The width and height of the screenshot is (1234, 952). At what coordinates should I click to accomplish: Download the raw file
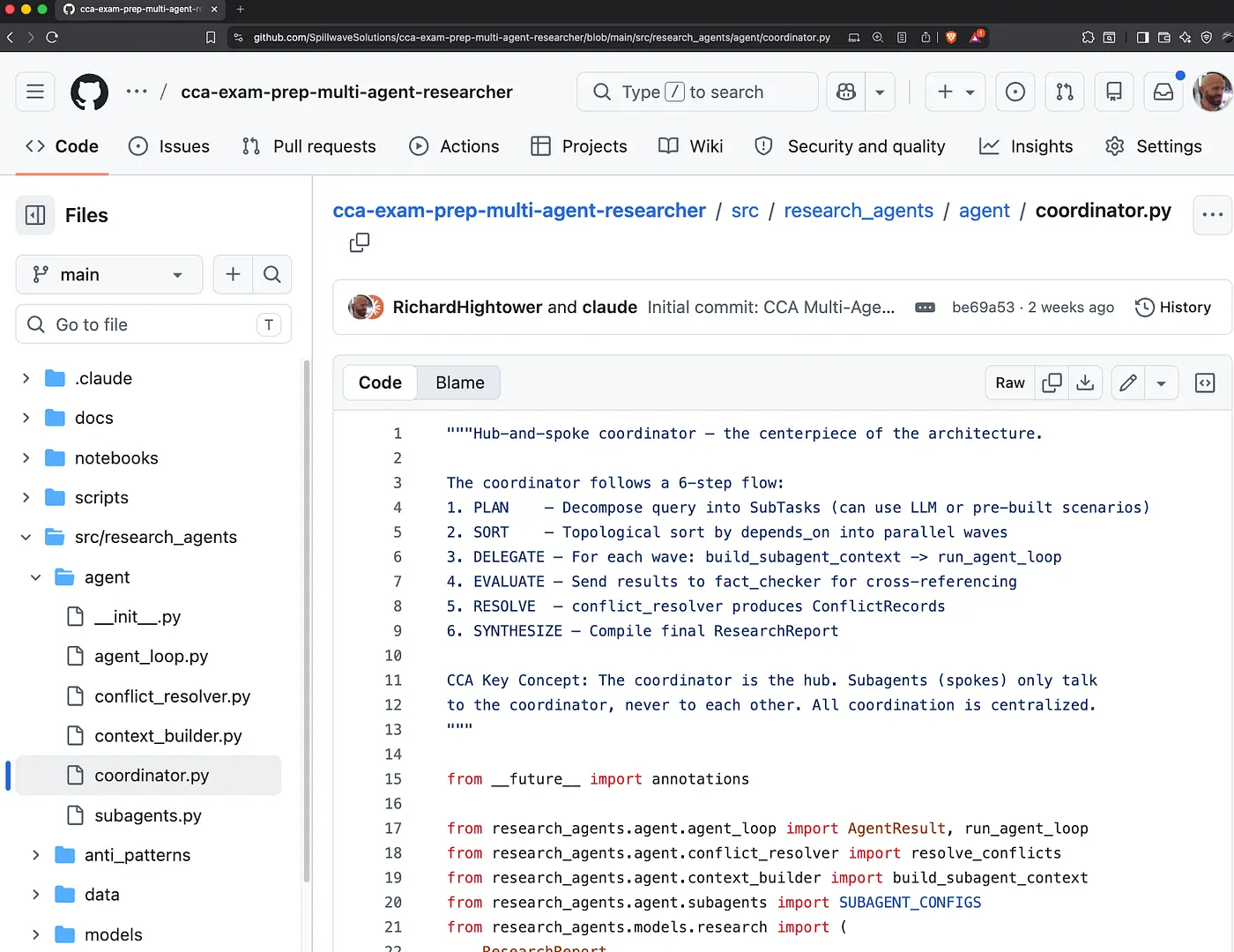pyautogui.click(x=1085, y=383)
